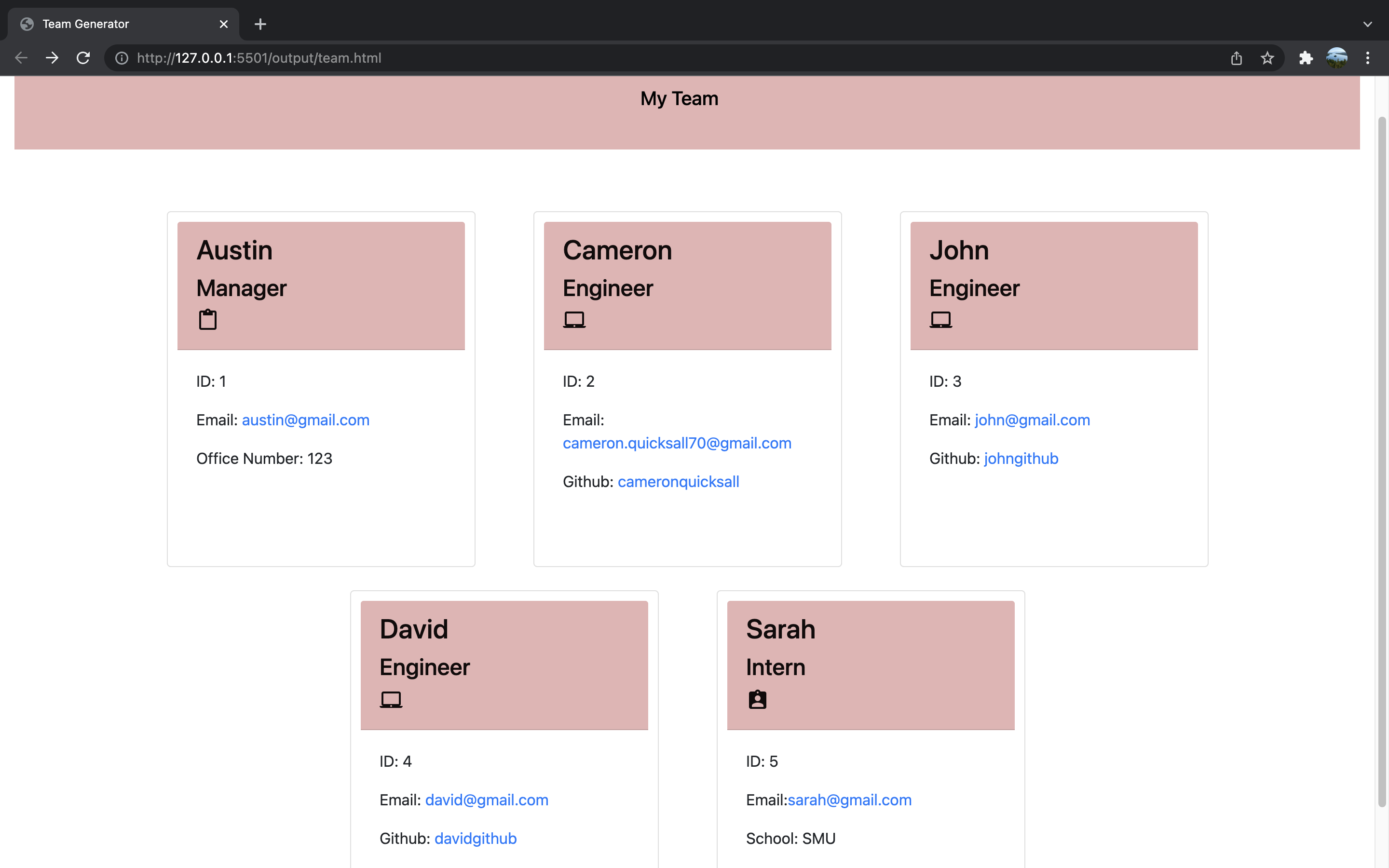1389x868 pixels.
Task: Open the browser menu with three dots
Action: coord(1368,57)
